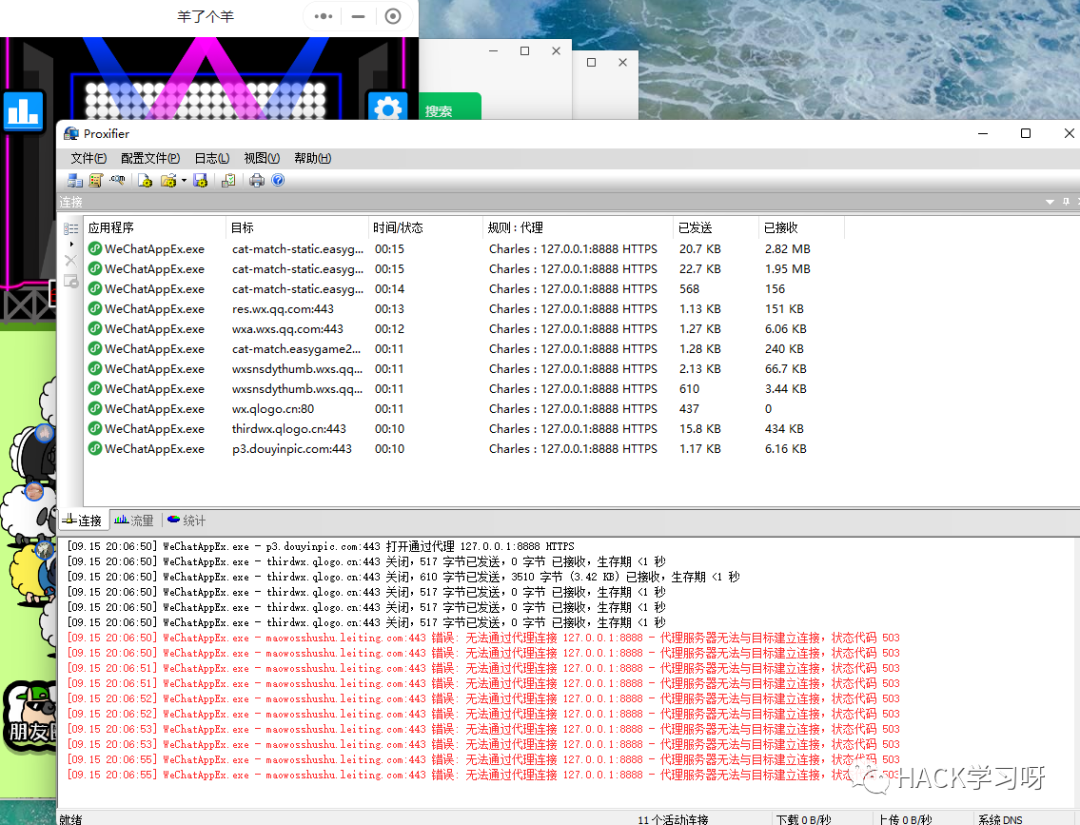This screenshot has width=1080, height=825.
Task: Click received value 1.95 MB
Action: (x=787, y=269)
